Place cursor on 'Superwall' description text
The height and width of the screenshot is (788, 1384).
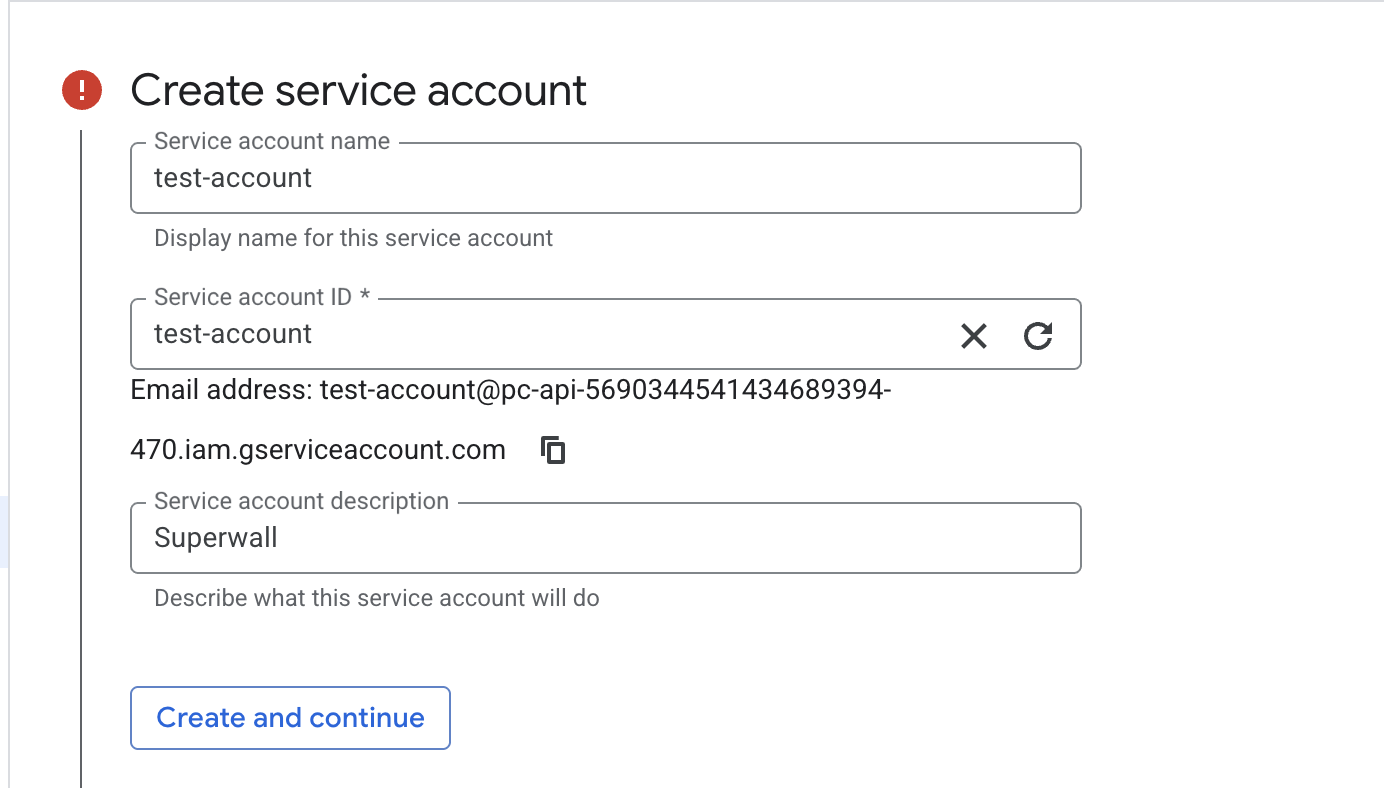pyautogui.click(x=216, y=538)
